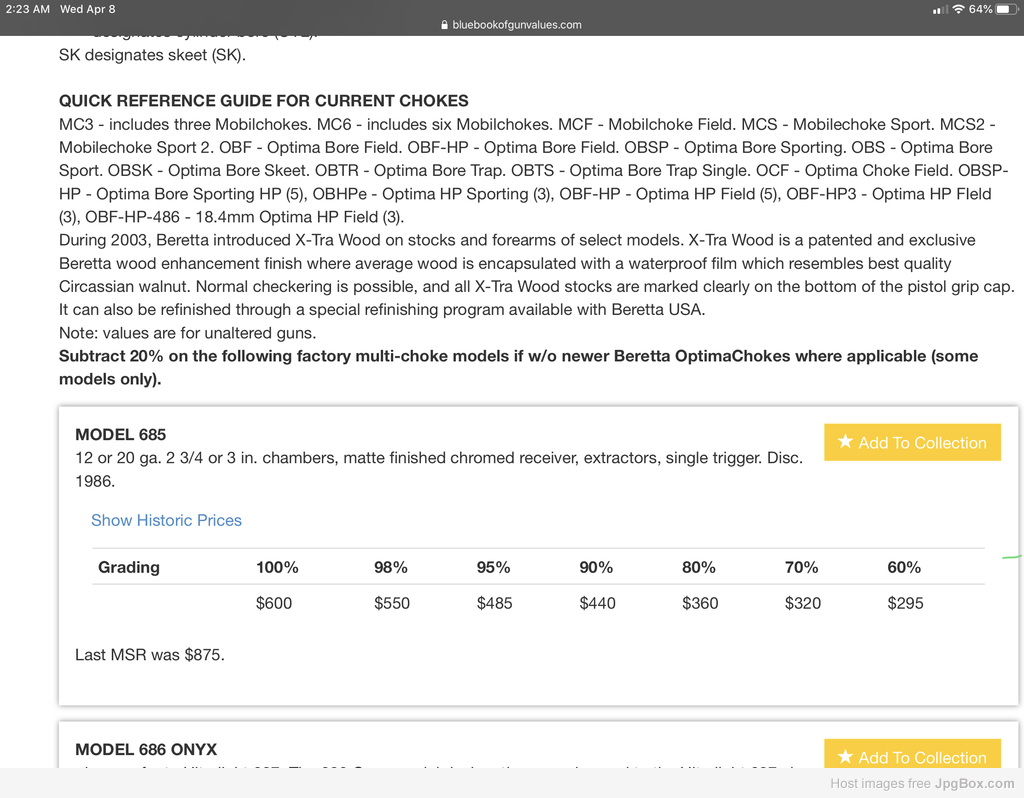Select the 98% column header
Screen dimensions: 1024x798
[391, 567]
